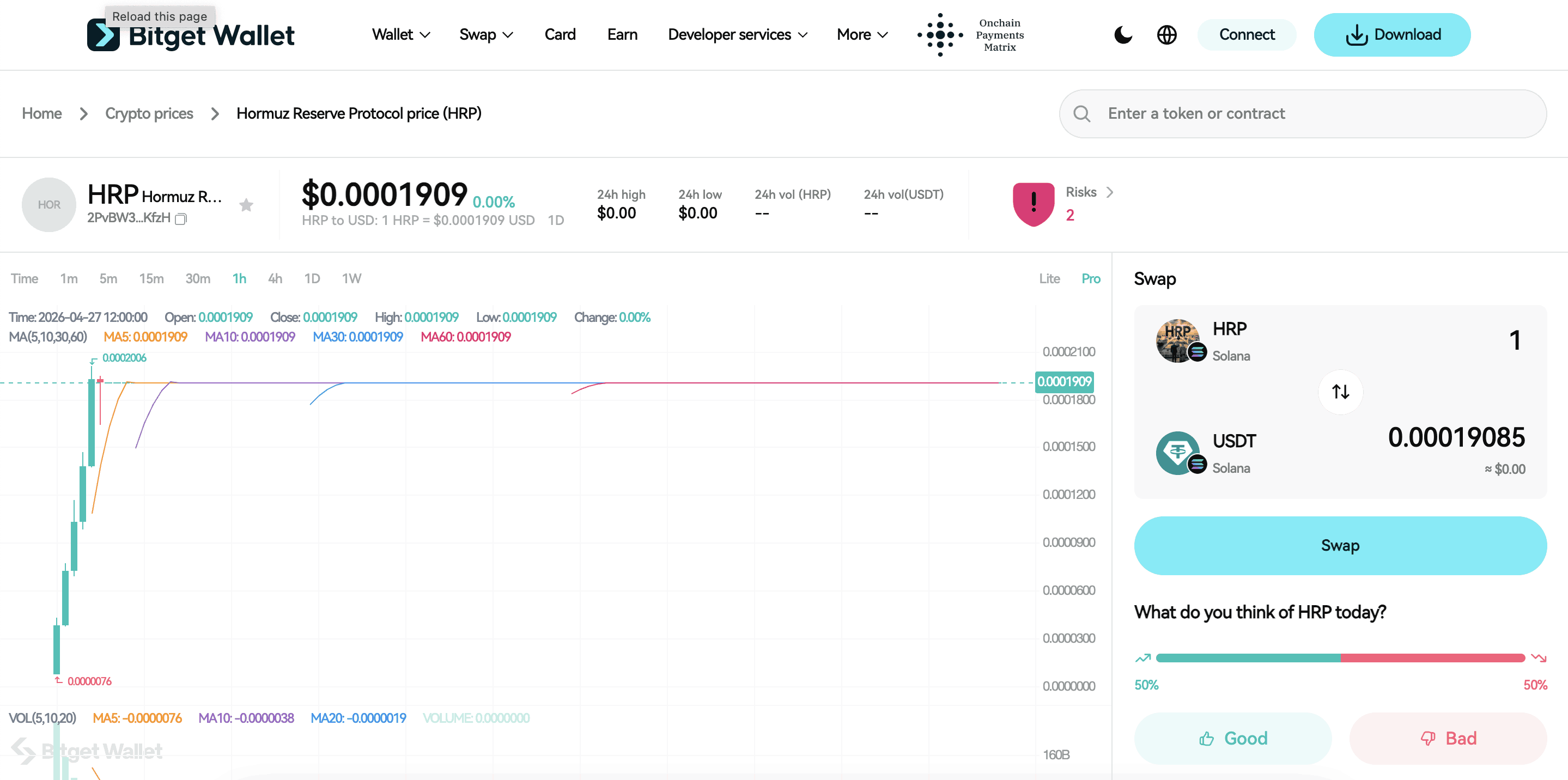Open the language globe icon

[1166, 35]
